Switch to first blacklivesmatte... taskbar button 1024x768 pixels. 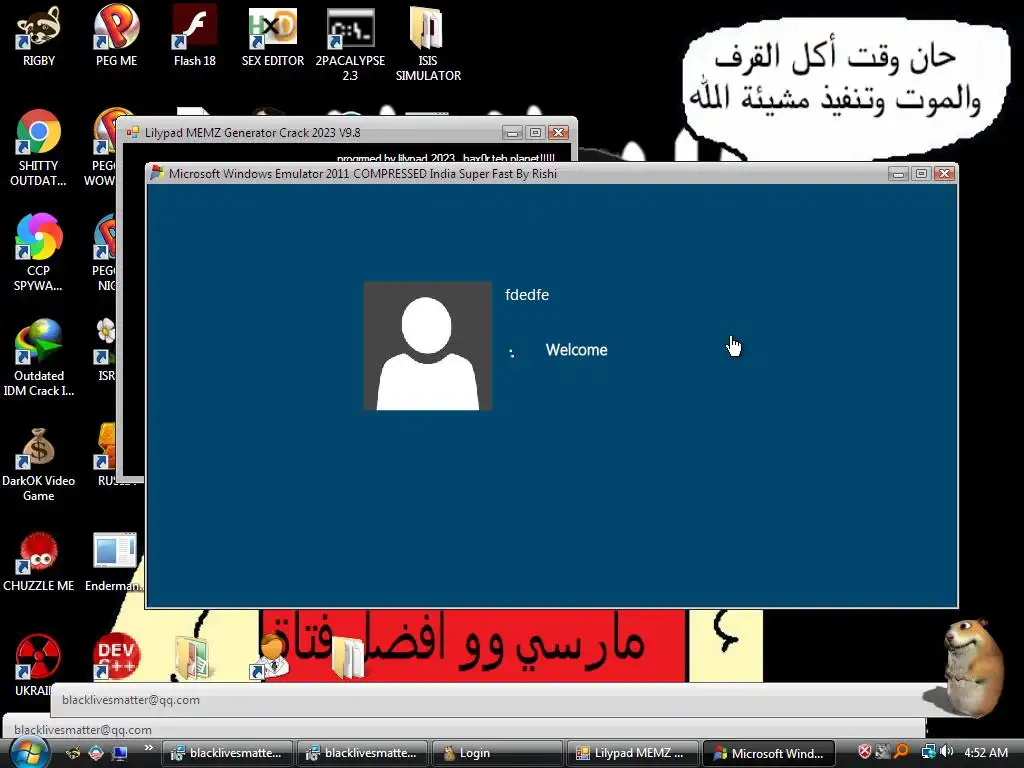228,753
